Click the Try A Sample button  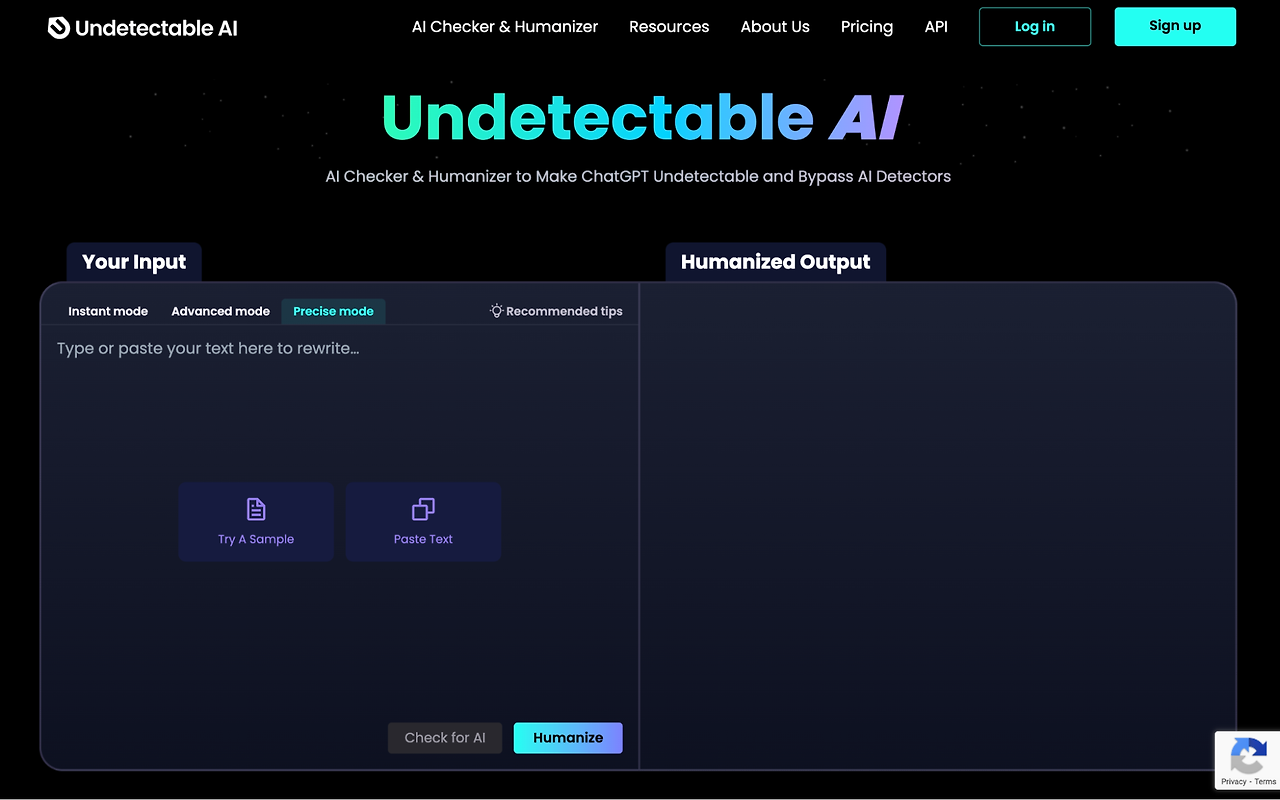256,522
